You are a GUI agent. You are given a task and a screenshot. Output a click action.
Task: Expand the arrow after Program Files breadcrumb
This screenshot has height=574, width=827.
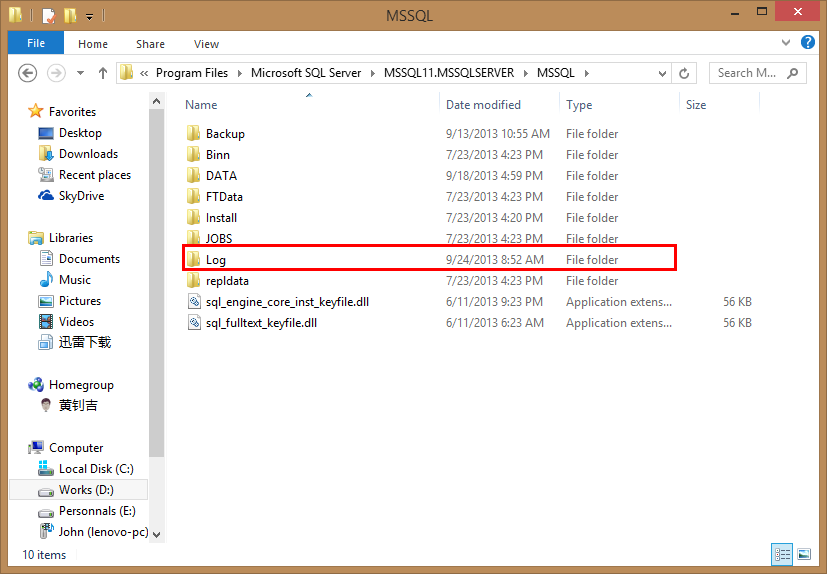[x=240, y=73]
